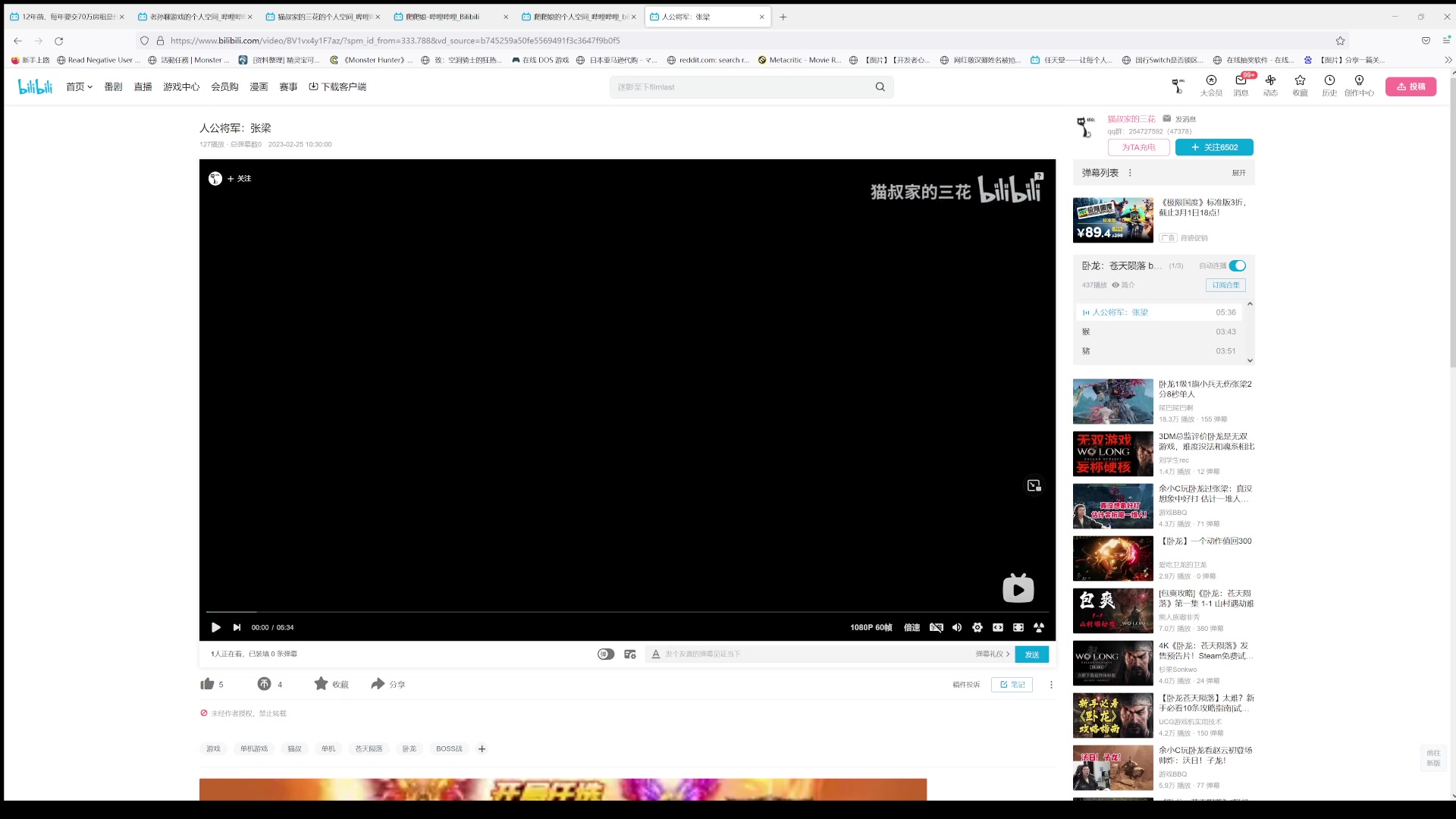Click the share arrow icon

[378, 684]
